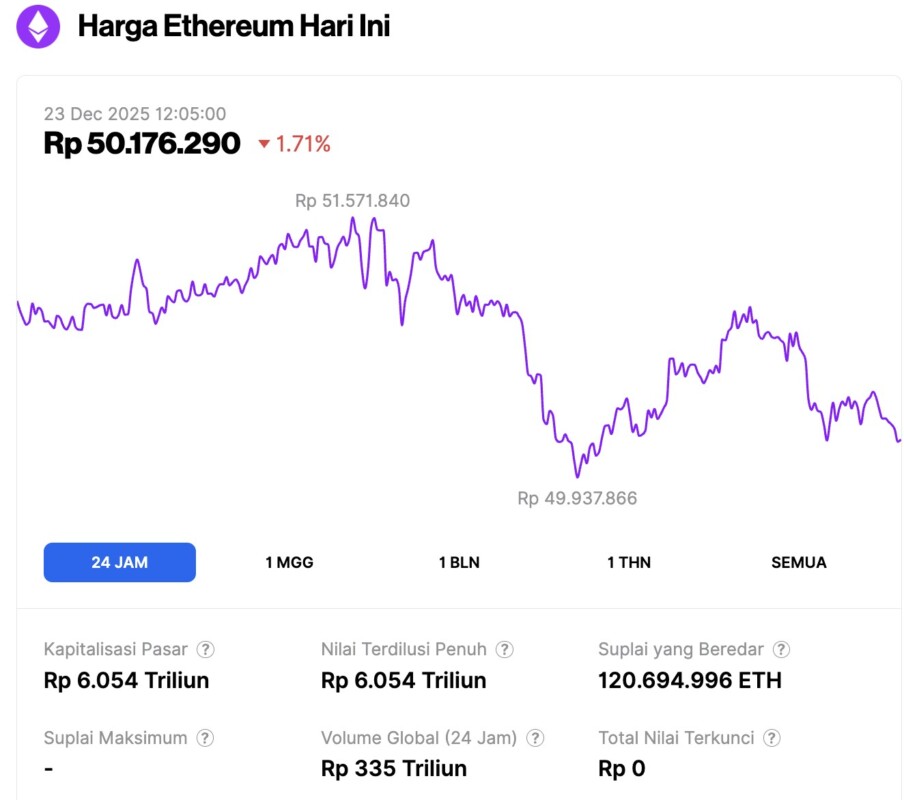Click the Rp 51.571.840 high price label
Image resolution: width=904 pixels, height=800 pixels.
pos(352,201)
